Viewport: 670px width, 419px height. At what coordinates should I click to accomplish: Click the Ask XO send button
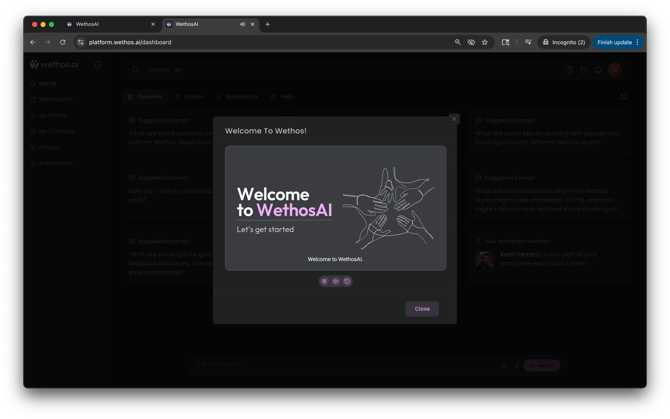pyautogui.click(x=542, y=366)
